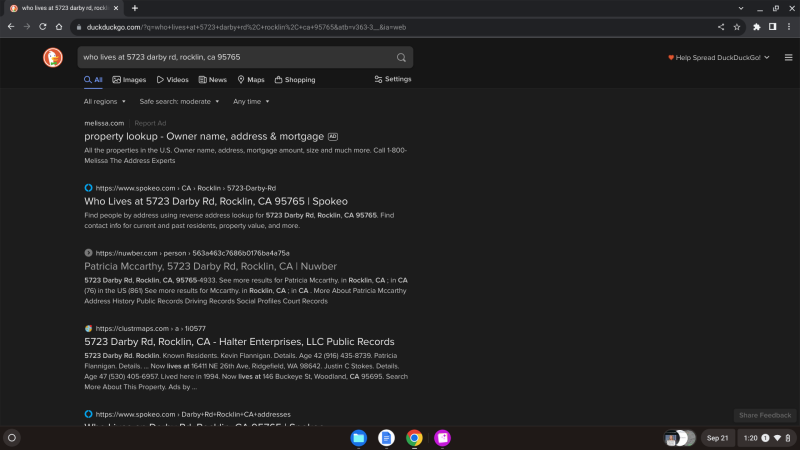The width and height of the screenshot is (800, 450).
Task: Click the Wi-Fi icon in system tray
Action: click(x=777, y=438)
